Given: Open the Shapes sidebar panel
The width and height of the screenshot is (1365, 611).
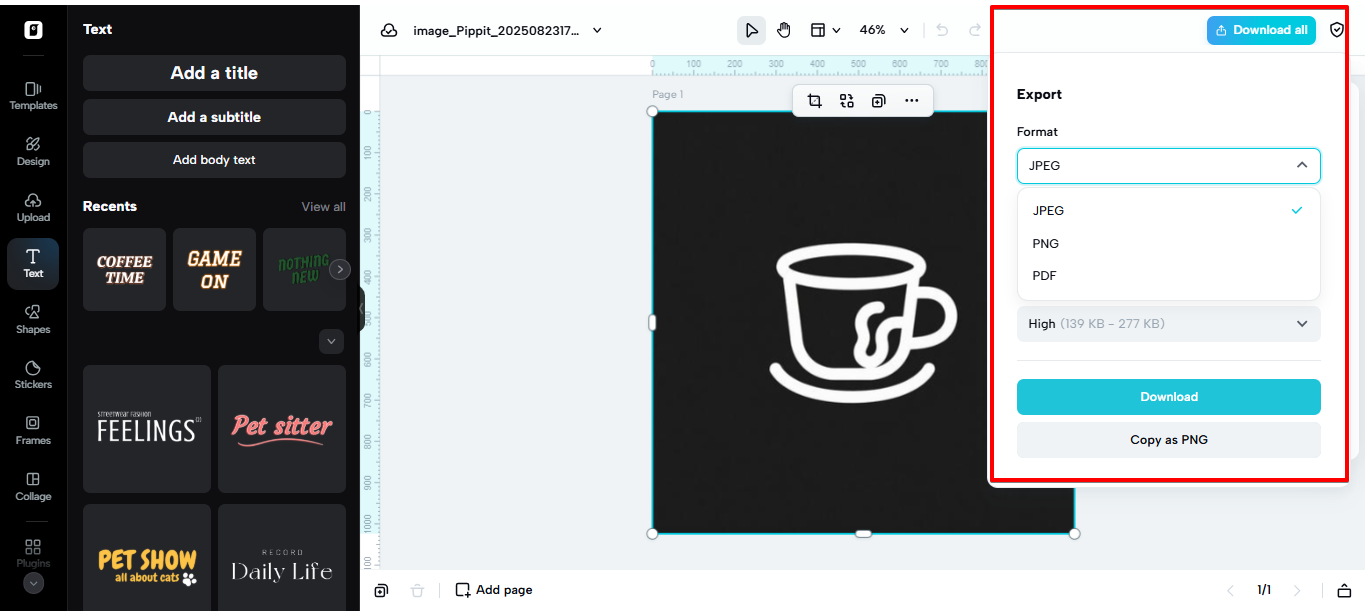Looking at the screenshot, I should click(x=33, y=320).
